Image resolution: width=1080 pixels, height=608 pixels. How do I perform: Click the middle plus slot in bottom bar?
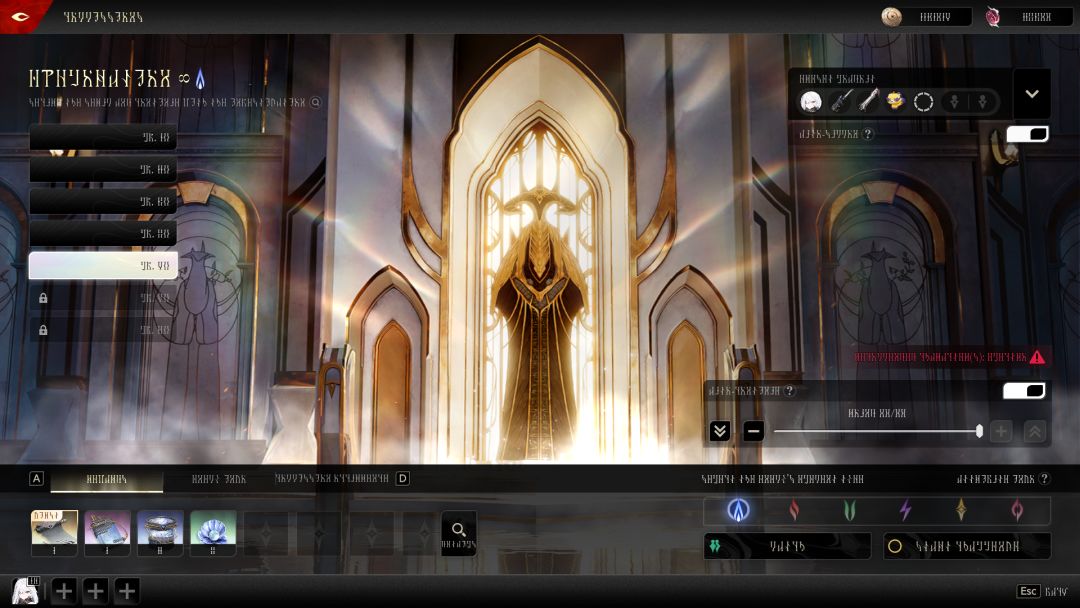coord(96,591)
